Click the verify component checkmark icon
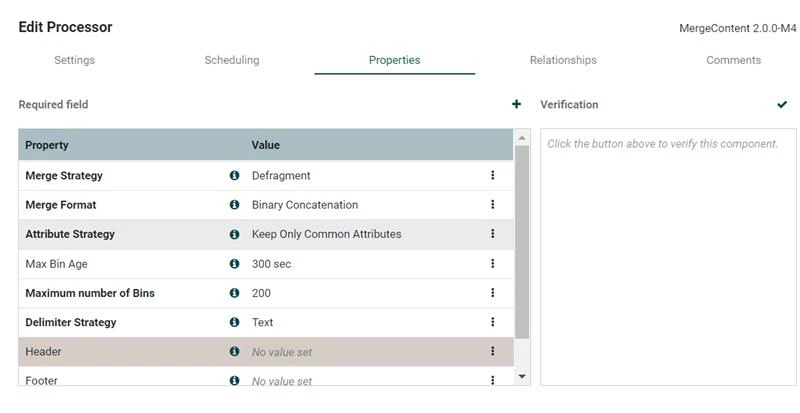800x413 pixels. coord(782,104)
